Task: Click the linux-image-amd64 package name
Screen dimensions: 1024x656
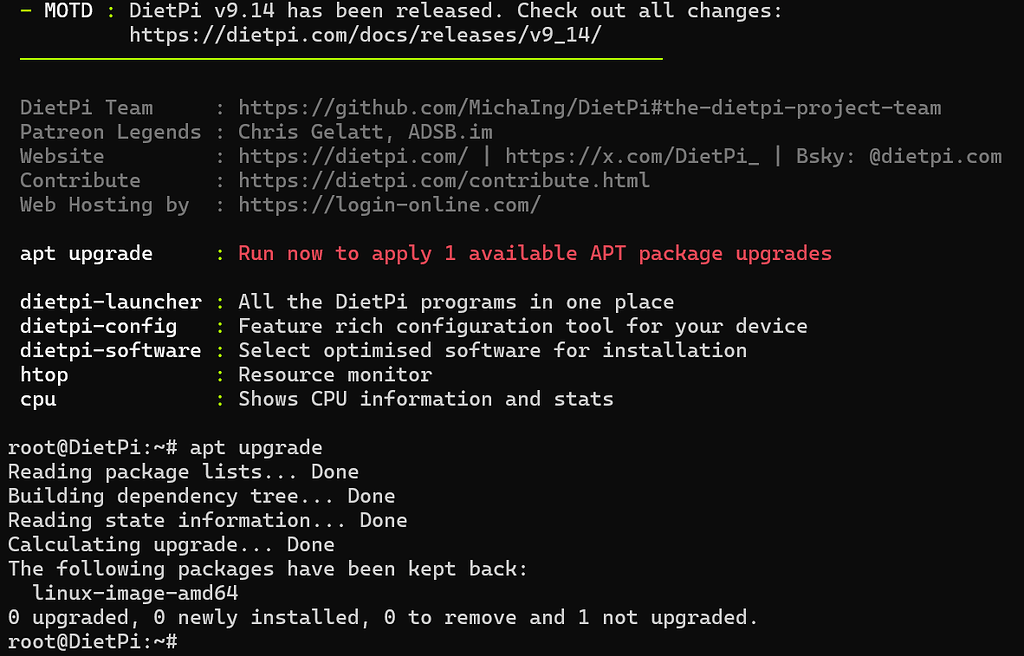Action: (x=134, y=593)
